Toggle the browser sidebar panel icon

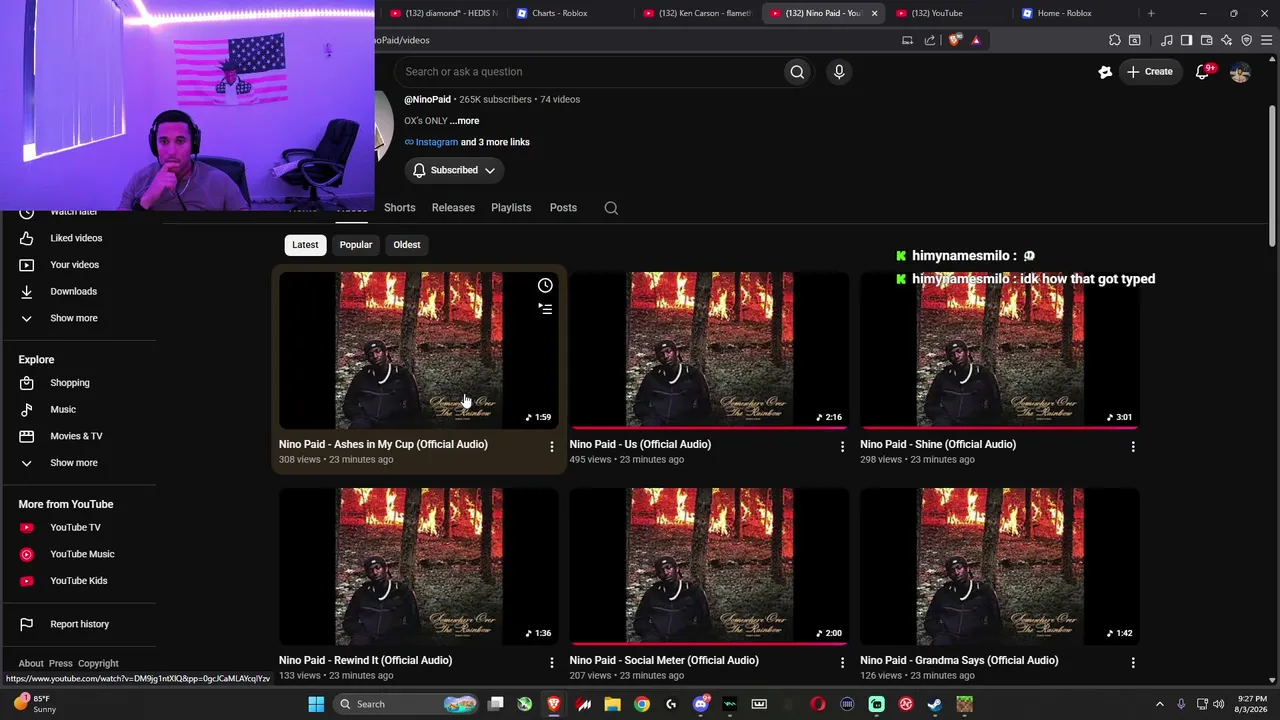1186,40
